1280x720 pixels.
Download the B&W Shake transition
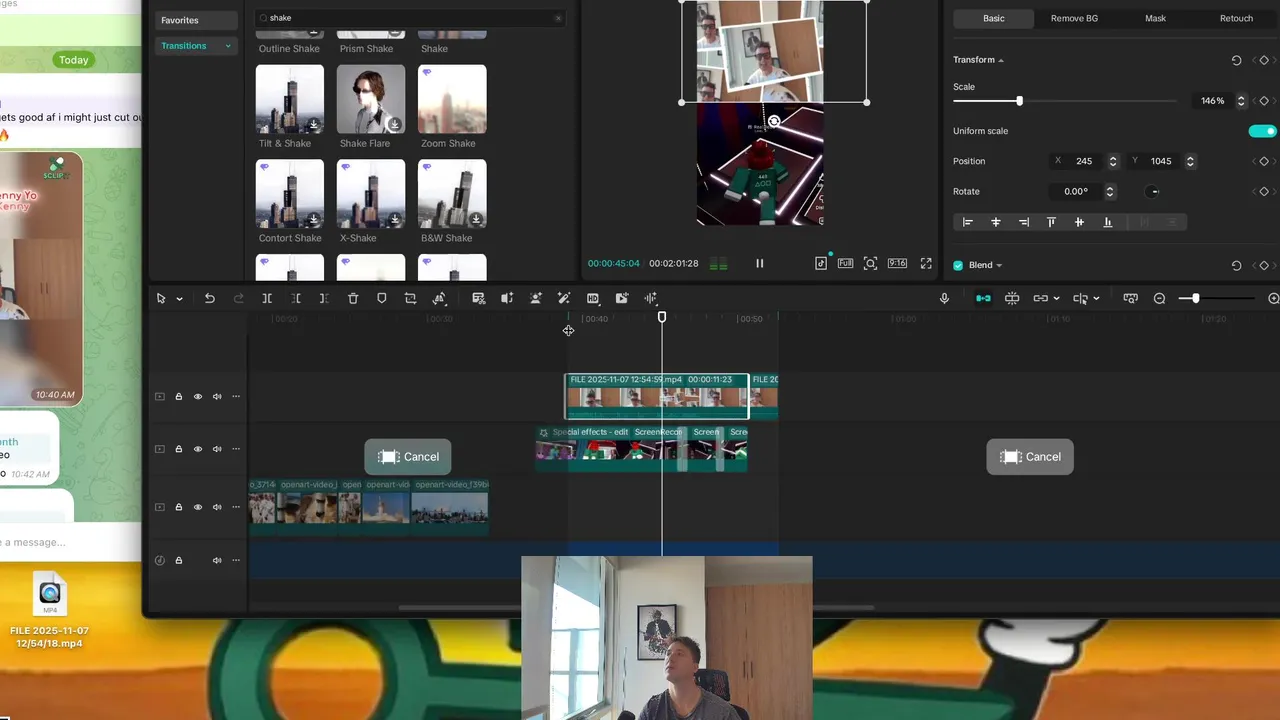point(476,219)
